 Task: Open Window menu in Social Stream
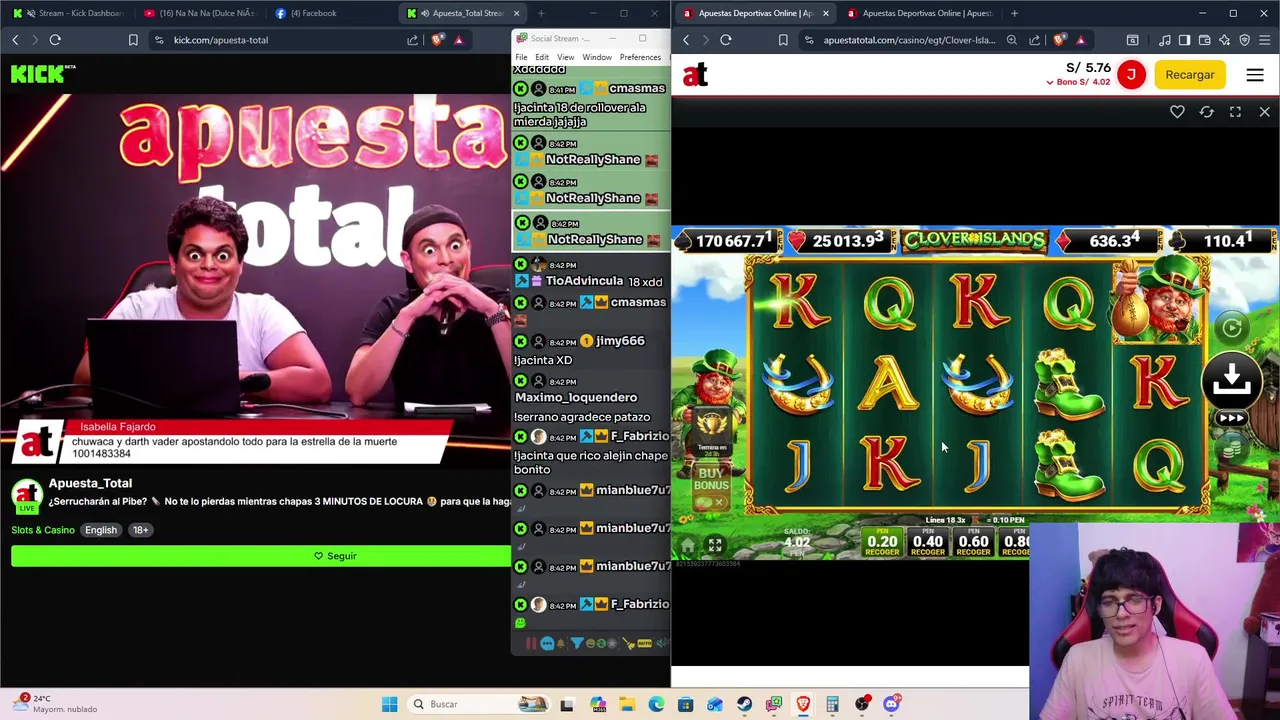coord(597,57)
